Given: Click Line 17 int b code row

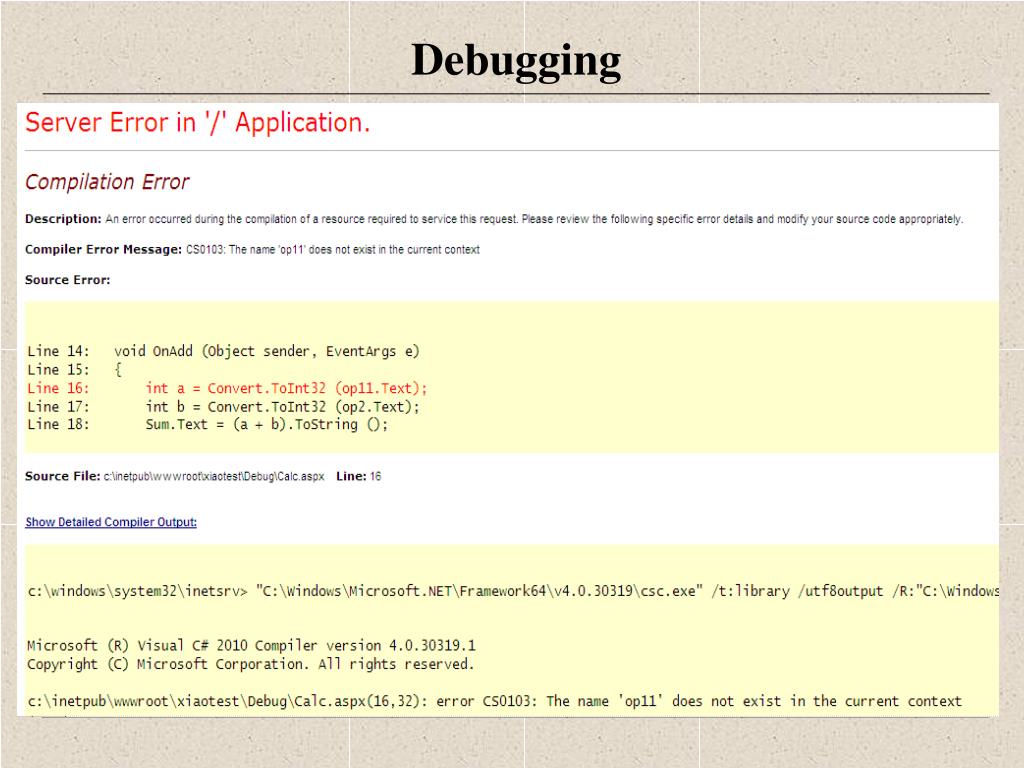Looking at the screenshot, I should [223, 407].
